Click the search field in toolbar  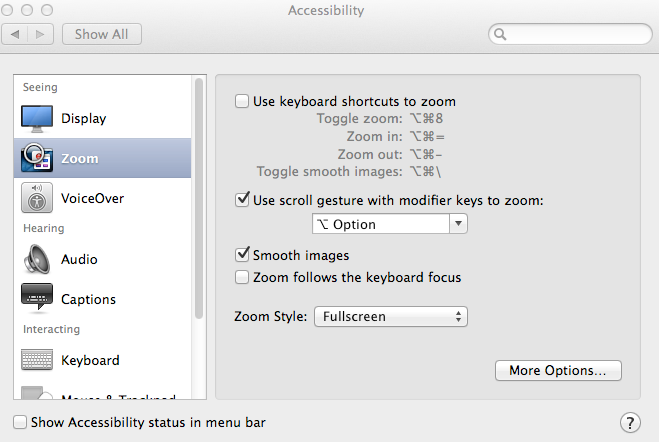[x=570, y=34]
